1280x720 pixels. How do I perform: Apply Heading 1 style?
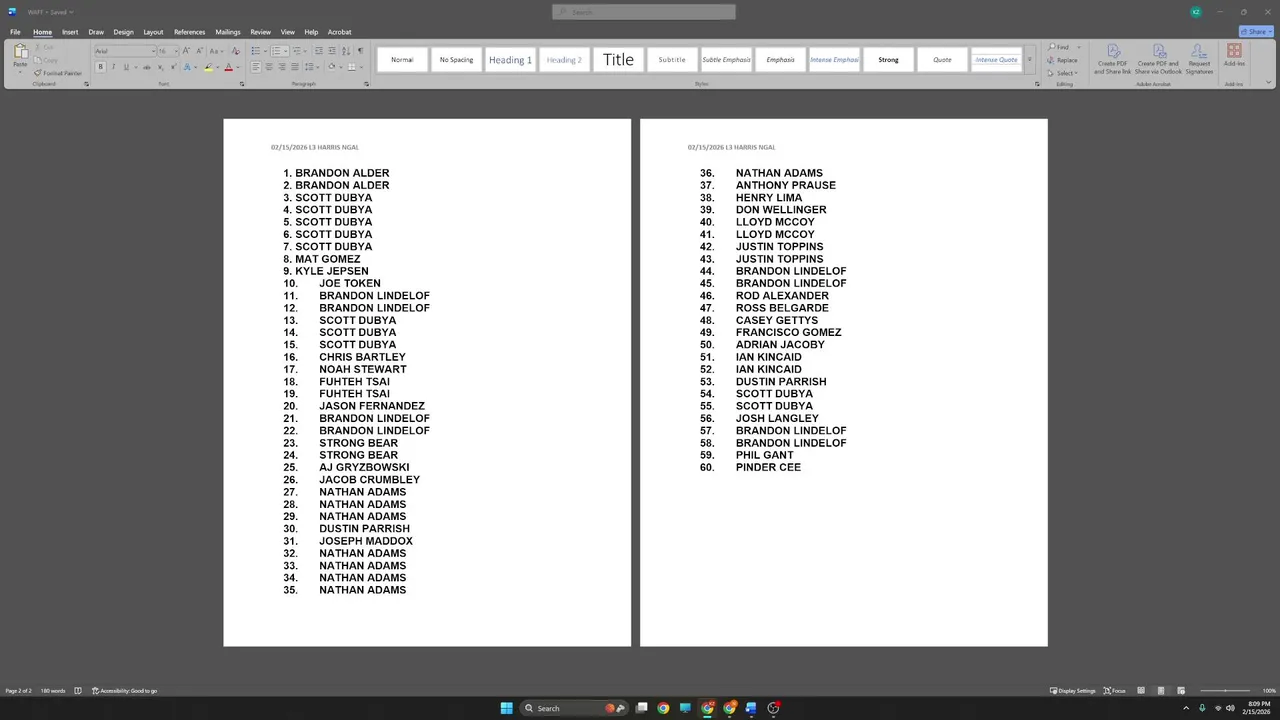pos(510,60)
